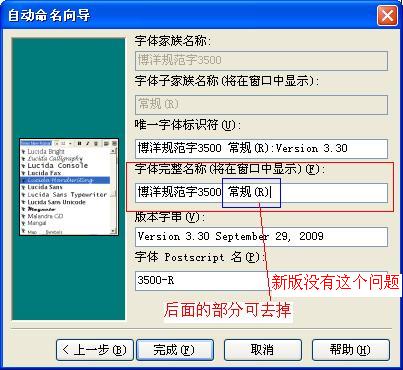The height and width of the screenshot is (370, 403).
Task: Click the 字体家族名称 label
Action: coord(172,41)
